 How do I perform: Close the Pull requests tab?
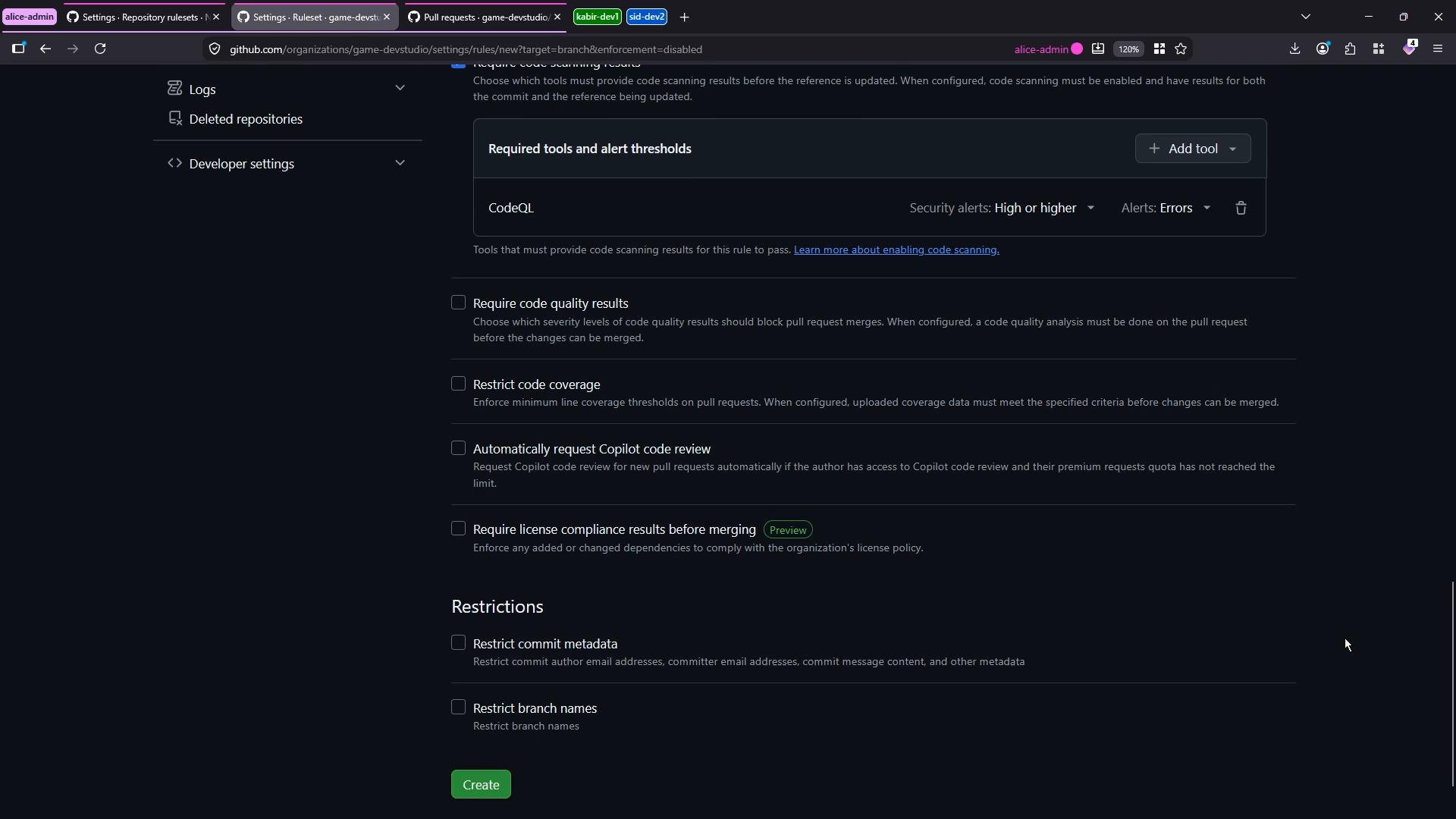pos(557,17)
